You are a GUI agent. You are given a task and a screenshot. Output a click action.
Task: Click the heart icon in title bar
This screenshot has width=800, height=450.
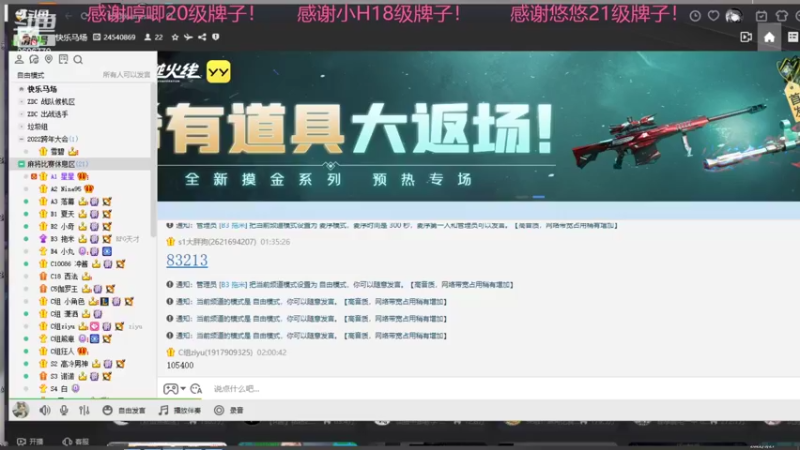(x=713, y=16)
